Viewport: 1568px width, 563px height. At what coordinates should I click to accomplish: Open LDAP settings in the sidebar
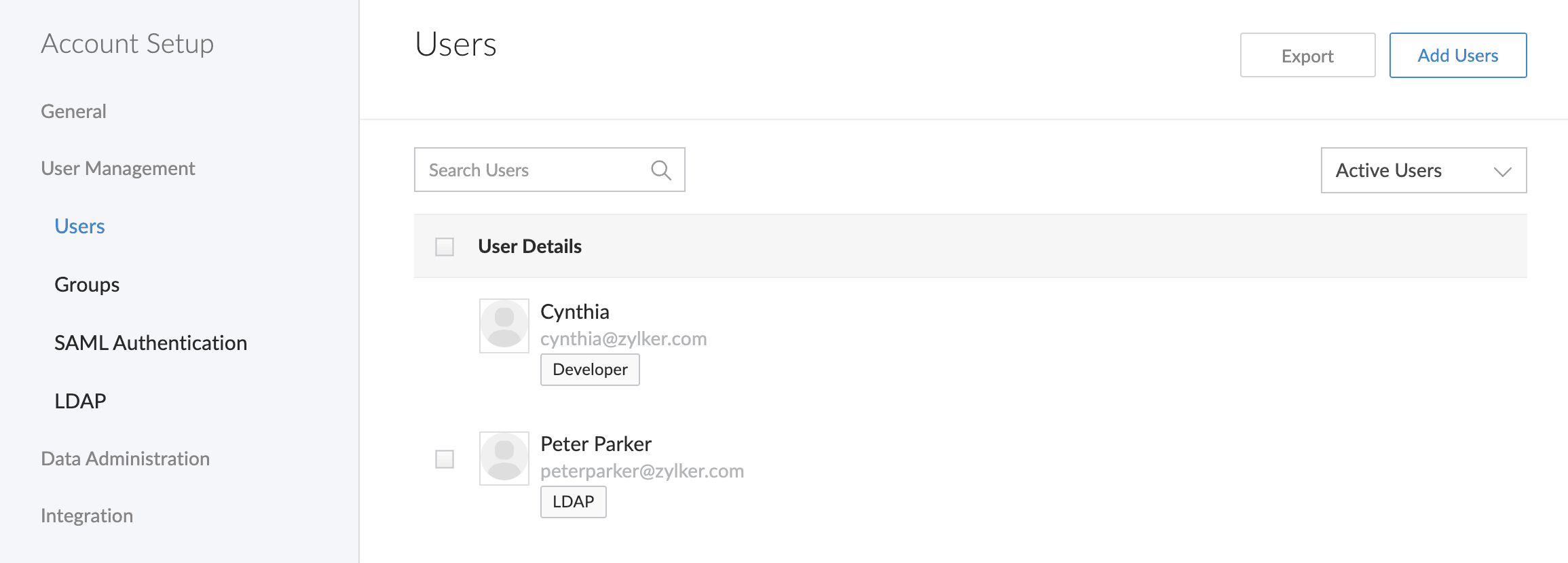pyautogui.click(x=80, y=401)
